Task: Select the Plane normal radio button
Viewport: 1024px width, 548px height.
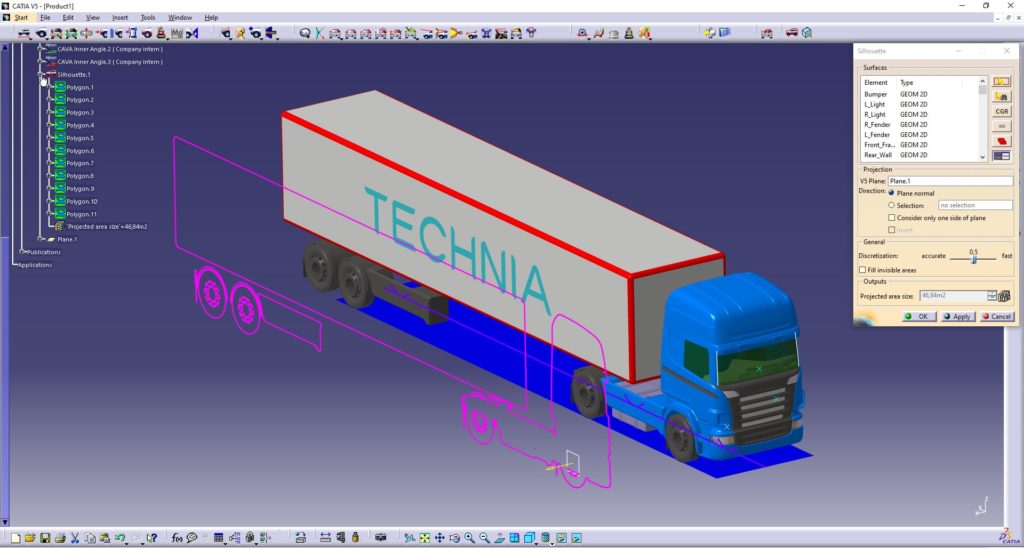Action: [x=891, y=193]
